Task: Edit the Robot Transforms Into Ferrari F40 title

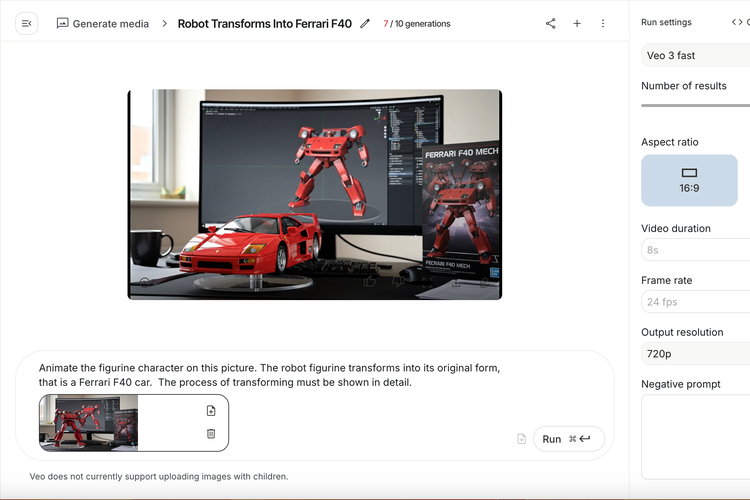Action: pos(365,23)
